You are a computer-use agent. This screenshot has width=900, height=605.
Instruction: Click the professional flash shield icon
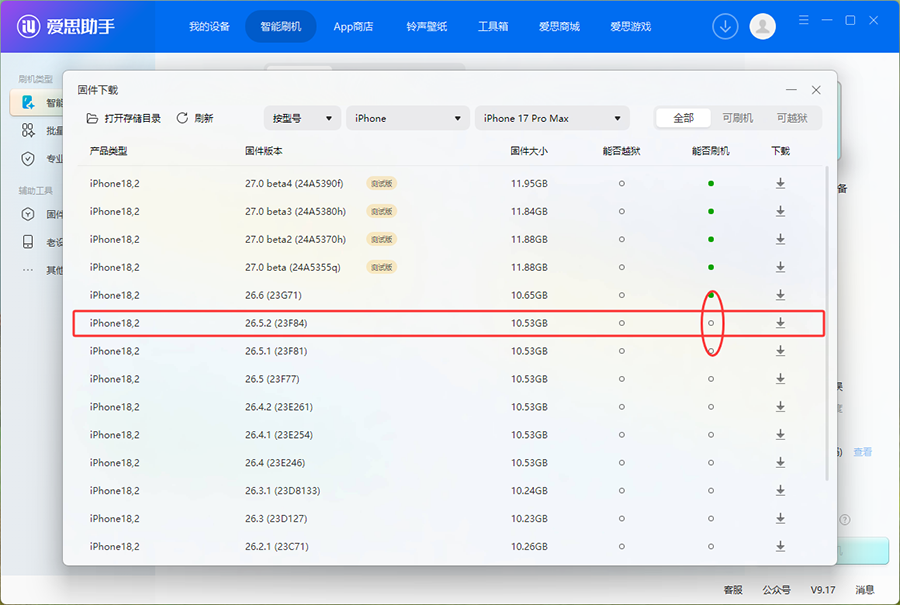(x=28, y=158)
